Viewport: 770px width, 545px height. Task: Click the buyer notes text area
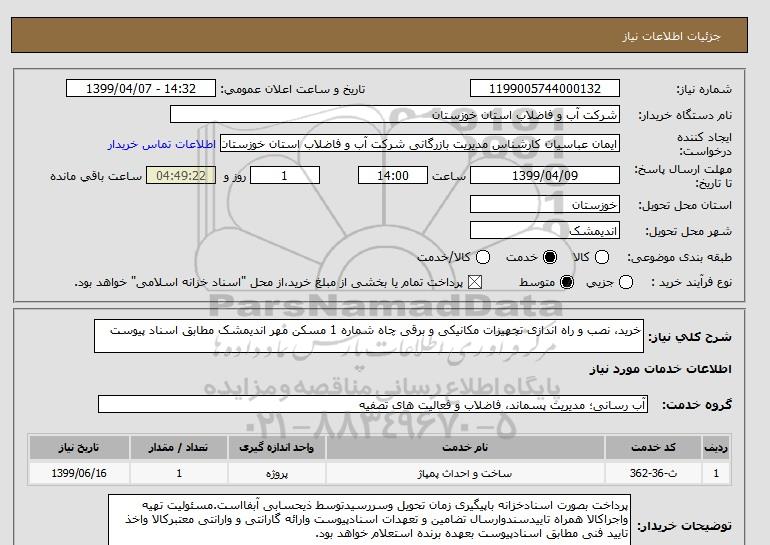[x=369, y=519]
